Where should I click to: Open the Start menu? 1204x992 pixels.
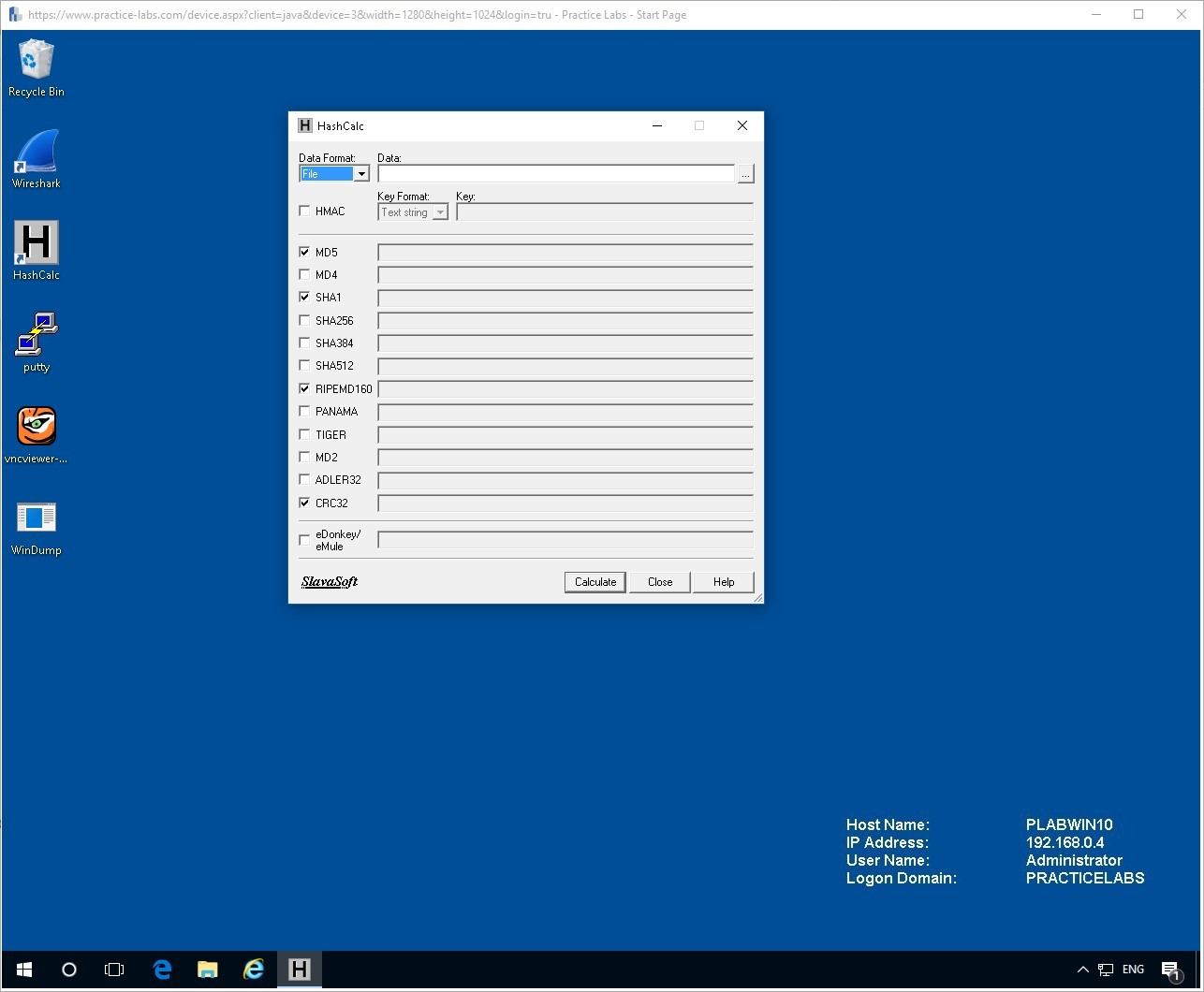(x=22, y=970)
